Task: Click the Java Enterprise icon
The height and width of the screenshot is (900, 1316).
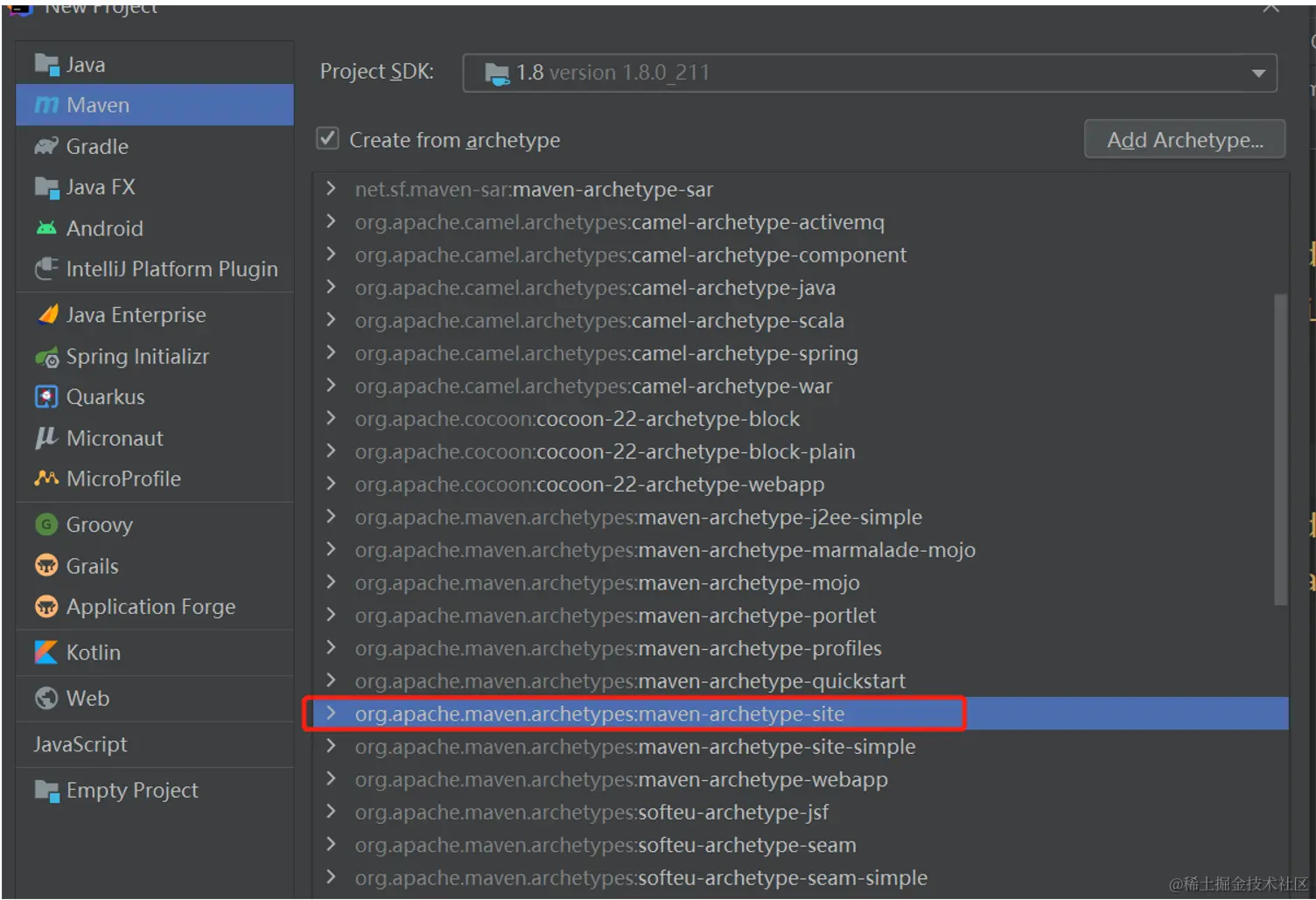Action: [x=46, y=315]
